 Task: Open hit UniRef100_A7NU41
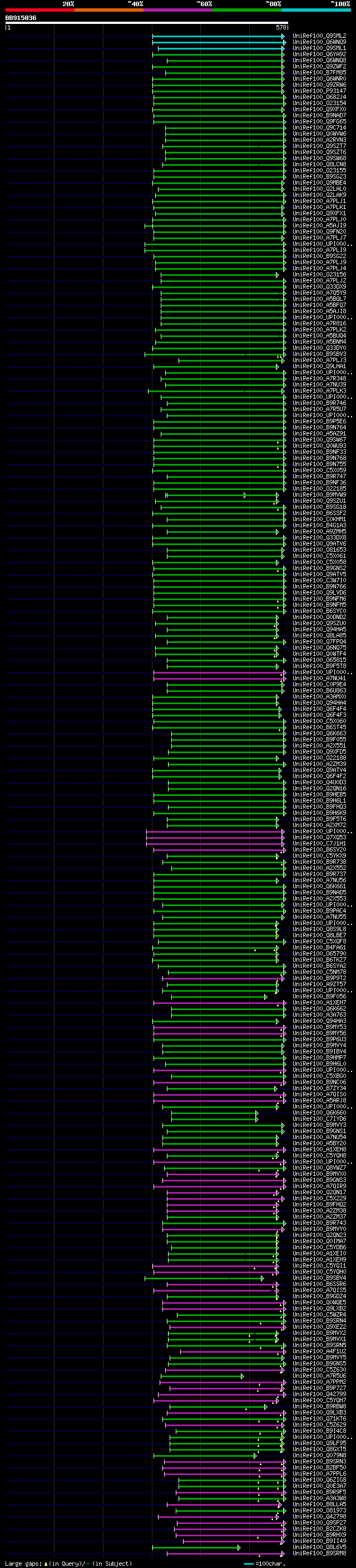[x=319, y=679]
